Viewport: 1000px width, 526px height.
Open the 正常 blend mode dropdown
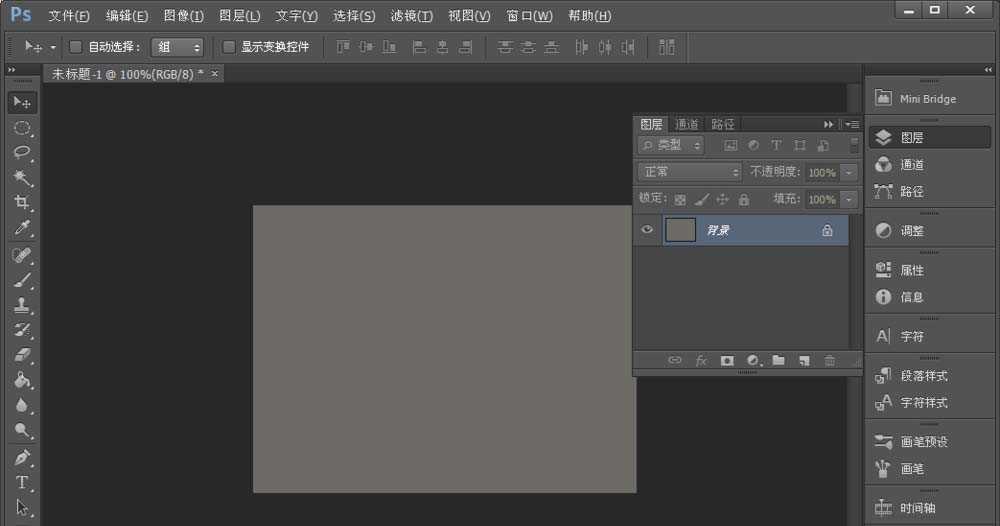(x=690, y=172)
